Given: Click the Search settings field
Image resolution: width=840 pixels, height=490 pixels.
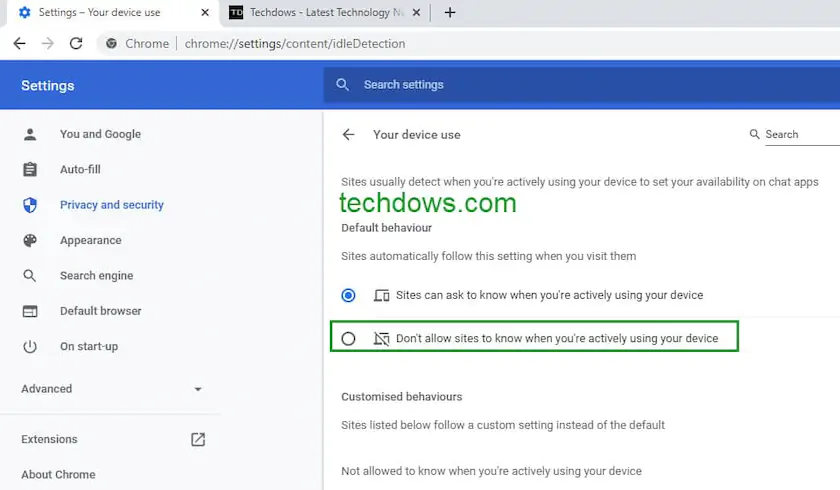Looking at the screenshot, I should [581, 85].
